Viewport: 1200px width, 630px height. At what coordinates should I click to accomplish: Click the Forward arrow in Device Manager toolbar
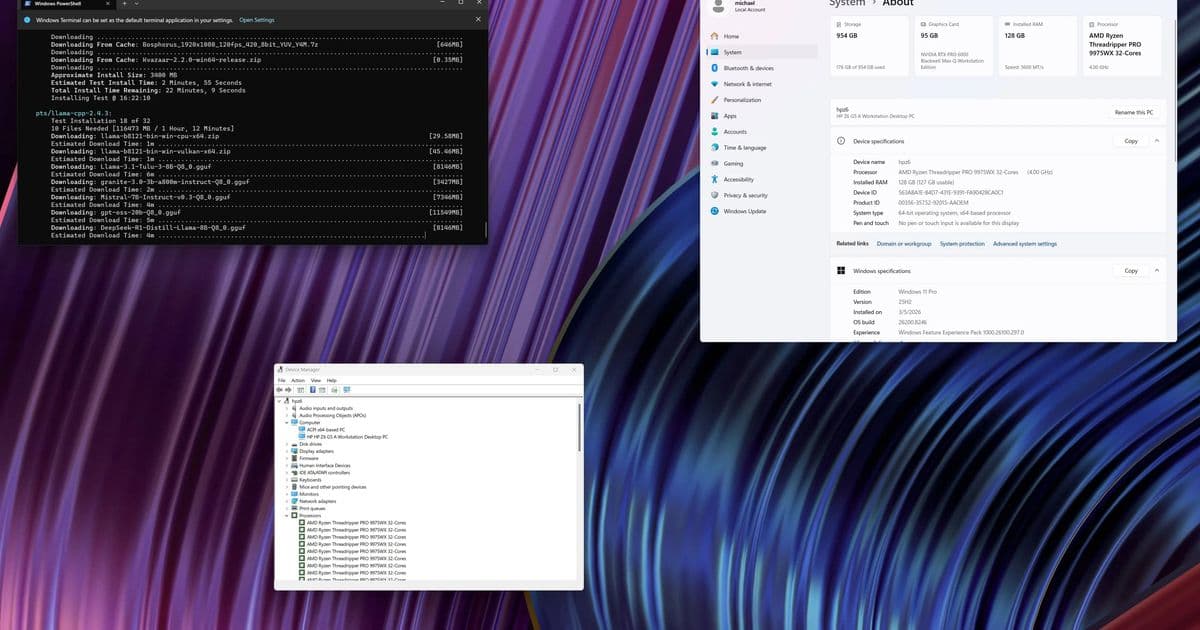coord(288,390)
